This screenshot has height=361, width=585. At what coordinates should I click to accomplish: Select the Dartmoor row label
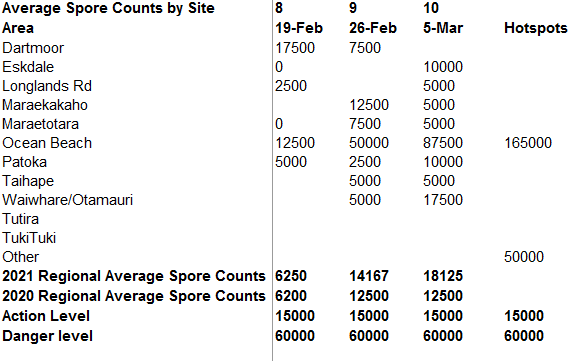click(x=33, y=48)
